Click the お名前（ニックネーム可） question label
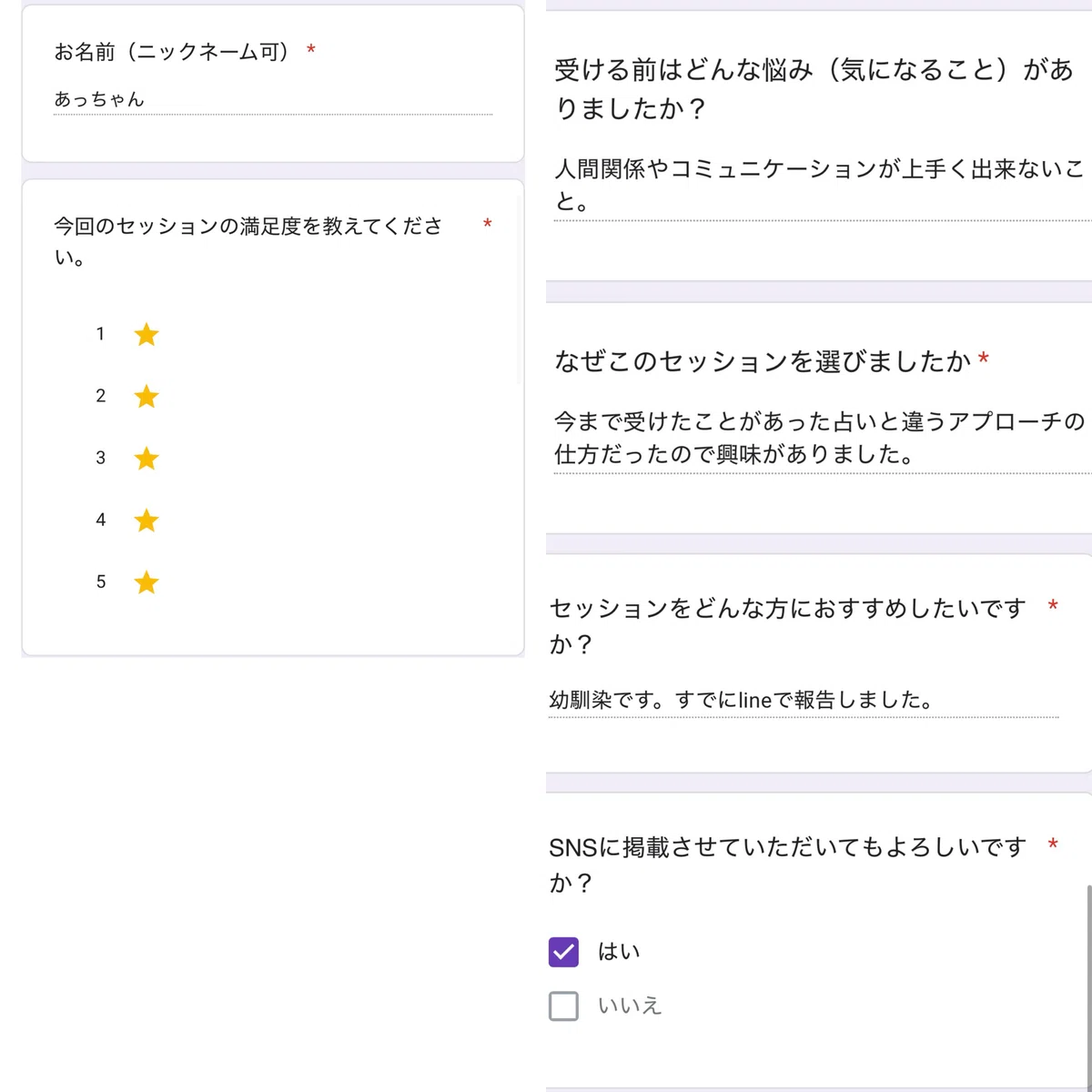The height and width of the screenshot is (1092, 1092). [x=173, y=52]
